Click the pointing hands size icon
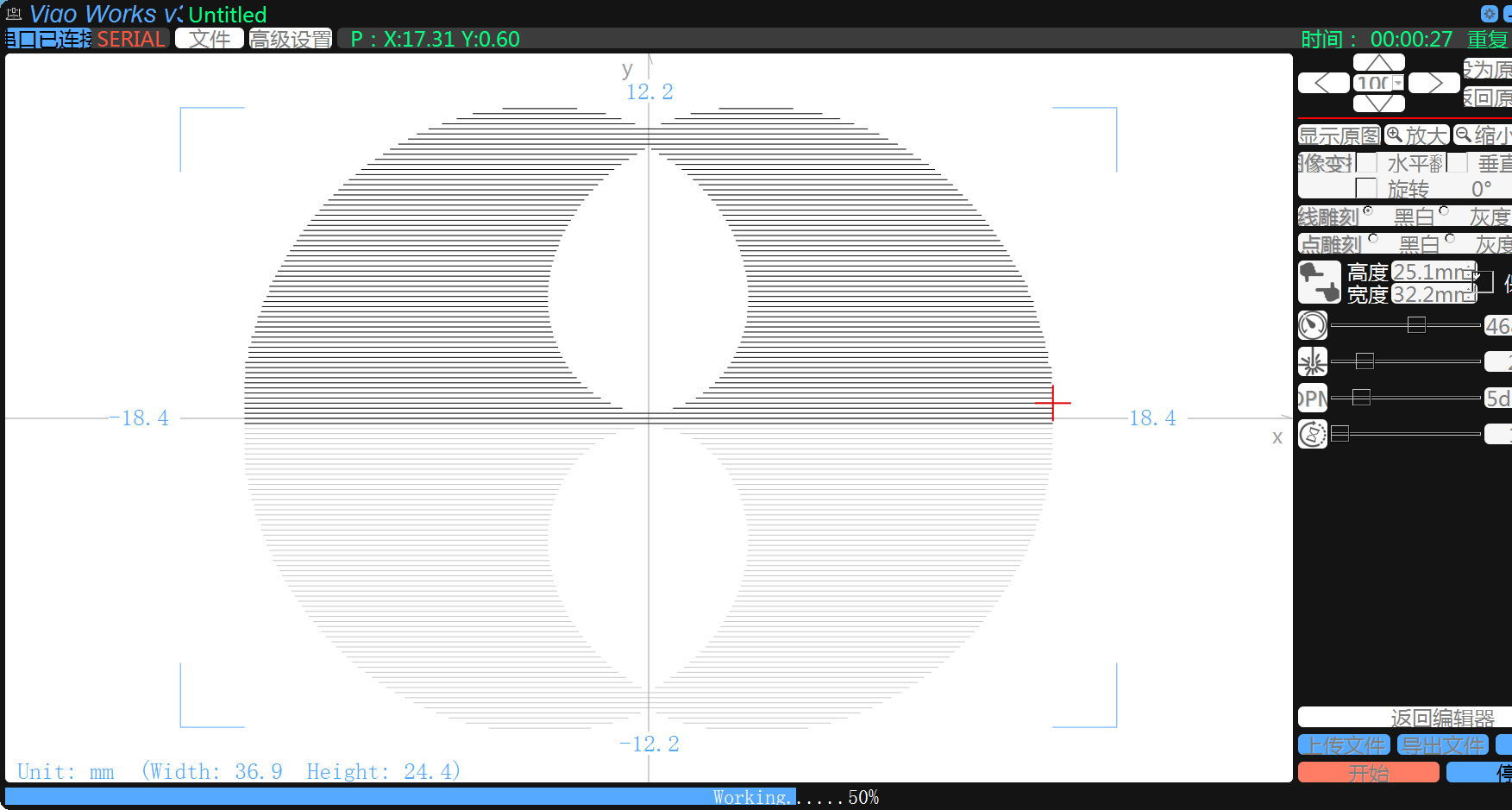The height and width of the screenshot is (810, 1512). (1320, 283)
